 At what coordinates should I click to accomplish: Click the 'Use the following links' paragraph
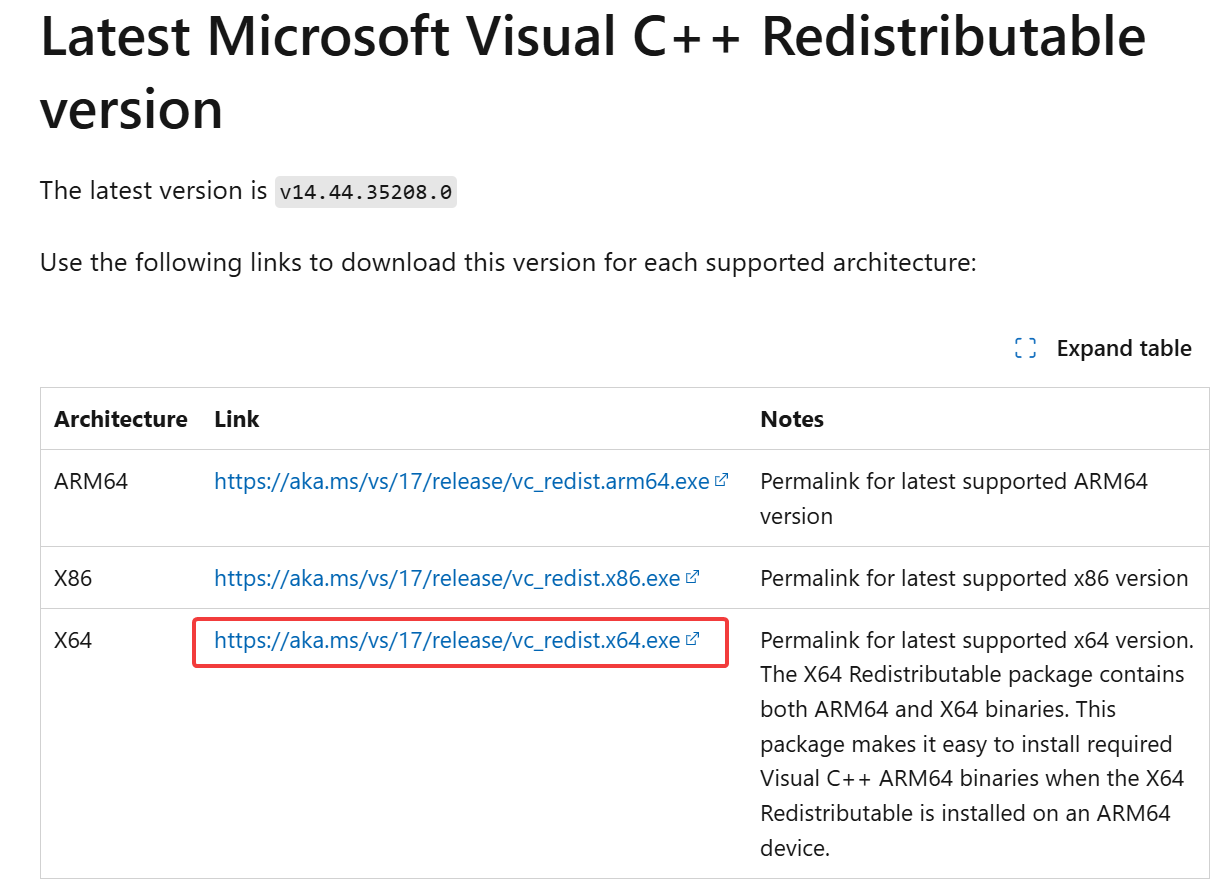coord(508,263)
